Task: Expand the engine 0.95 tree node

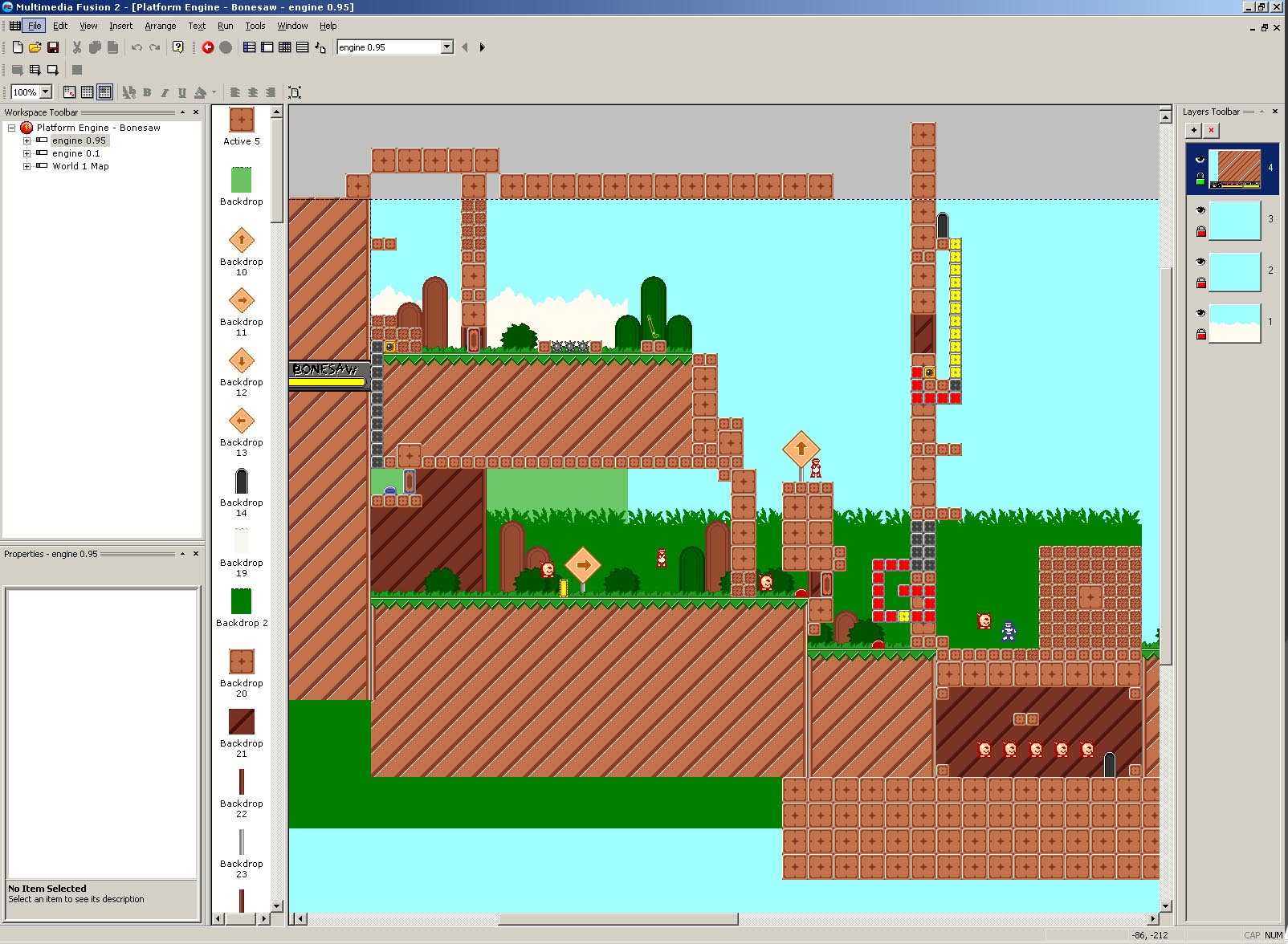Action: [26, 140]
